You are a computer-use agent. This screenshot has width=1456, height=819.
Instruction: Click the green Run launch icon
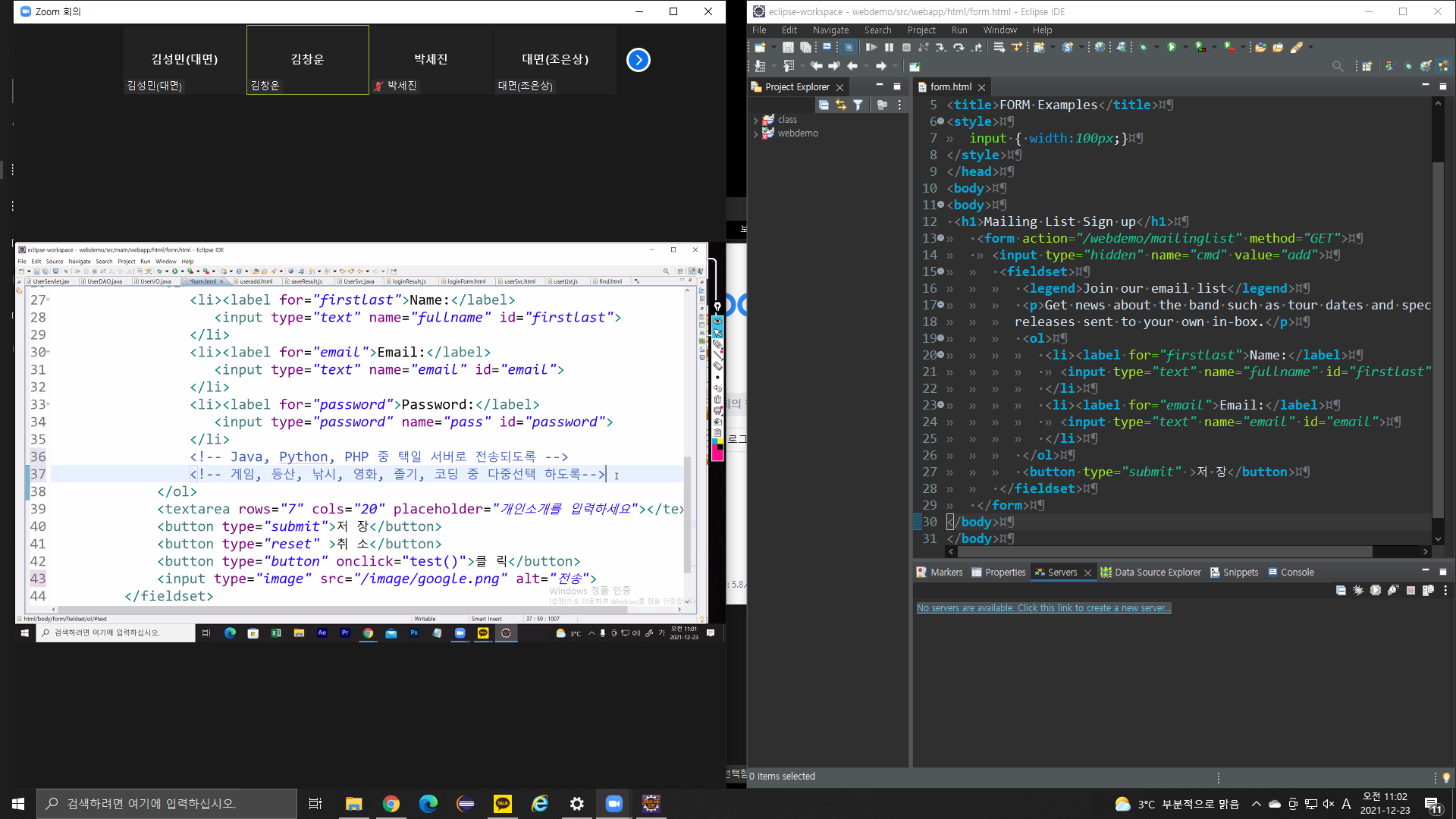[x=1172, y=47]
